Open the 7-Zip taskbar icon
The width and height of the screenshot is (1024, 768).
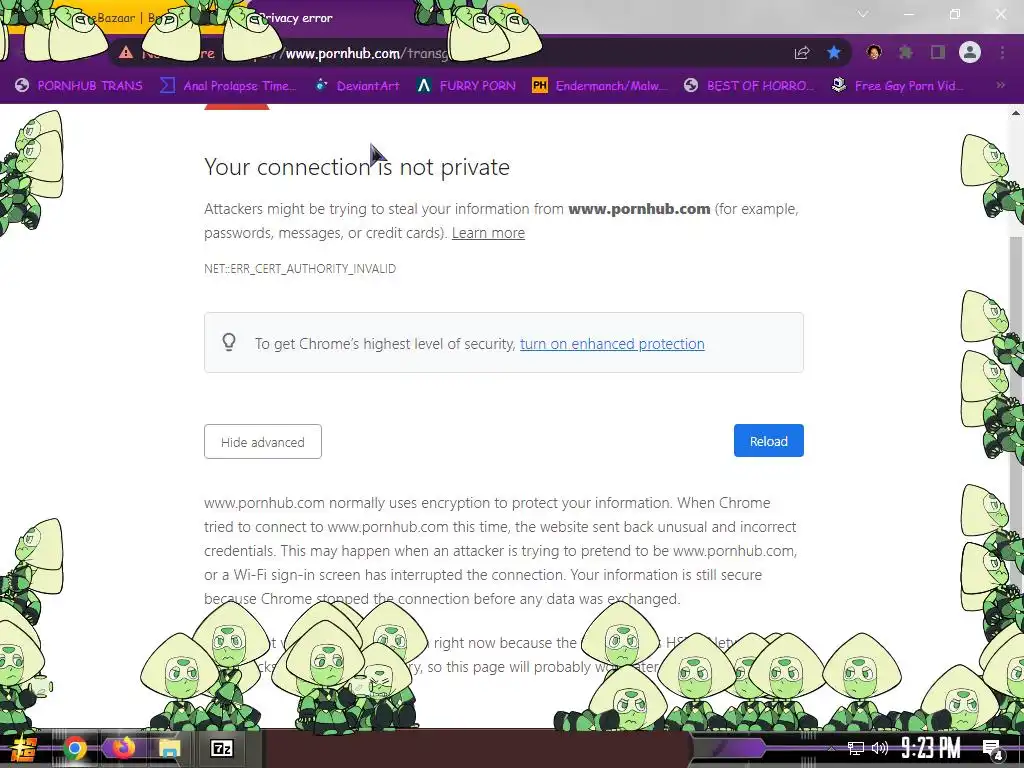(x=222, y=748)
